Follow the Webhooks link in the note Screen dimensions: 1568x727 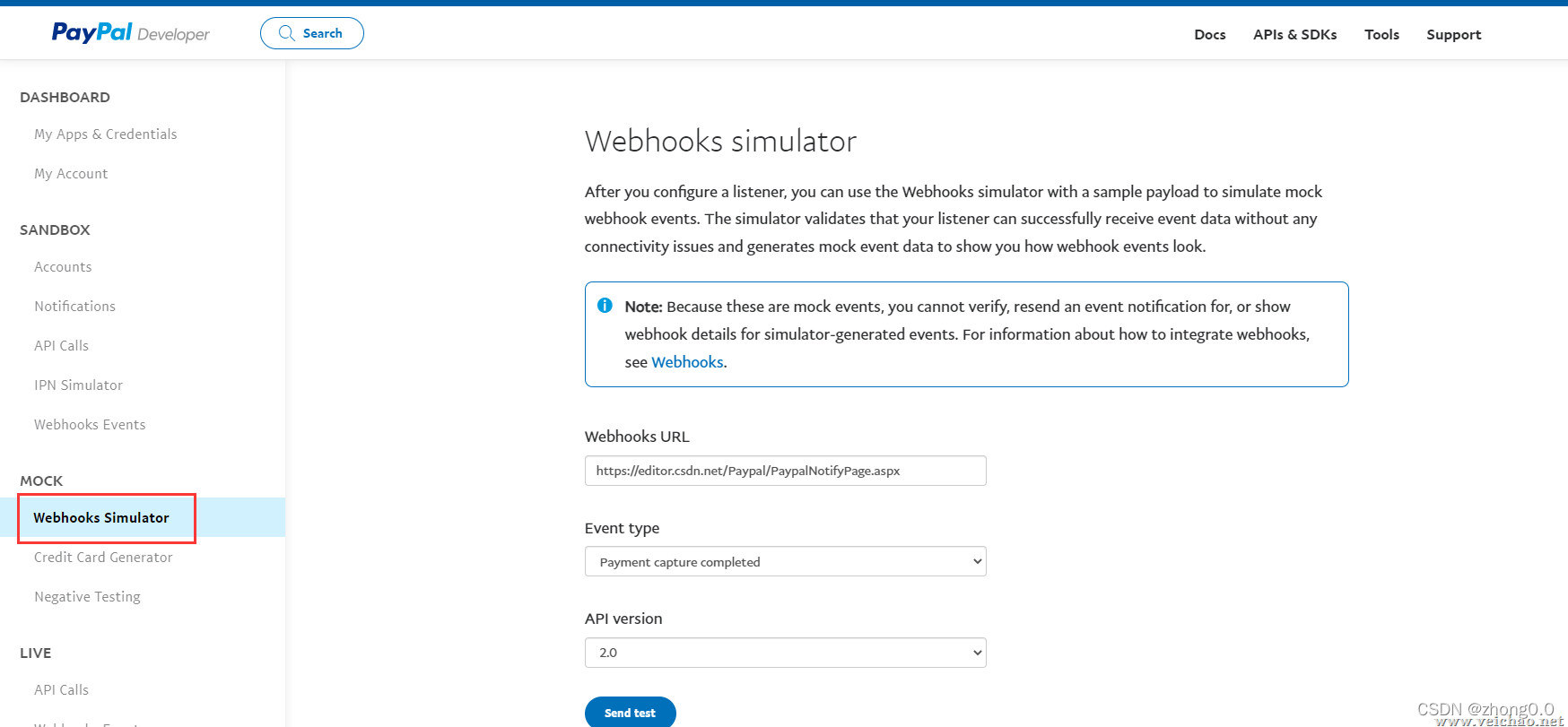(x=687, y=361)
